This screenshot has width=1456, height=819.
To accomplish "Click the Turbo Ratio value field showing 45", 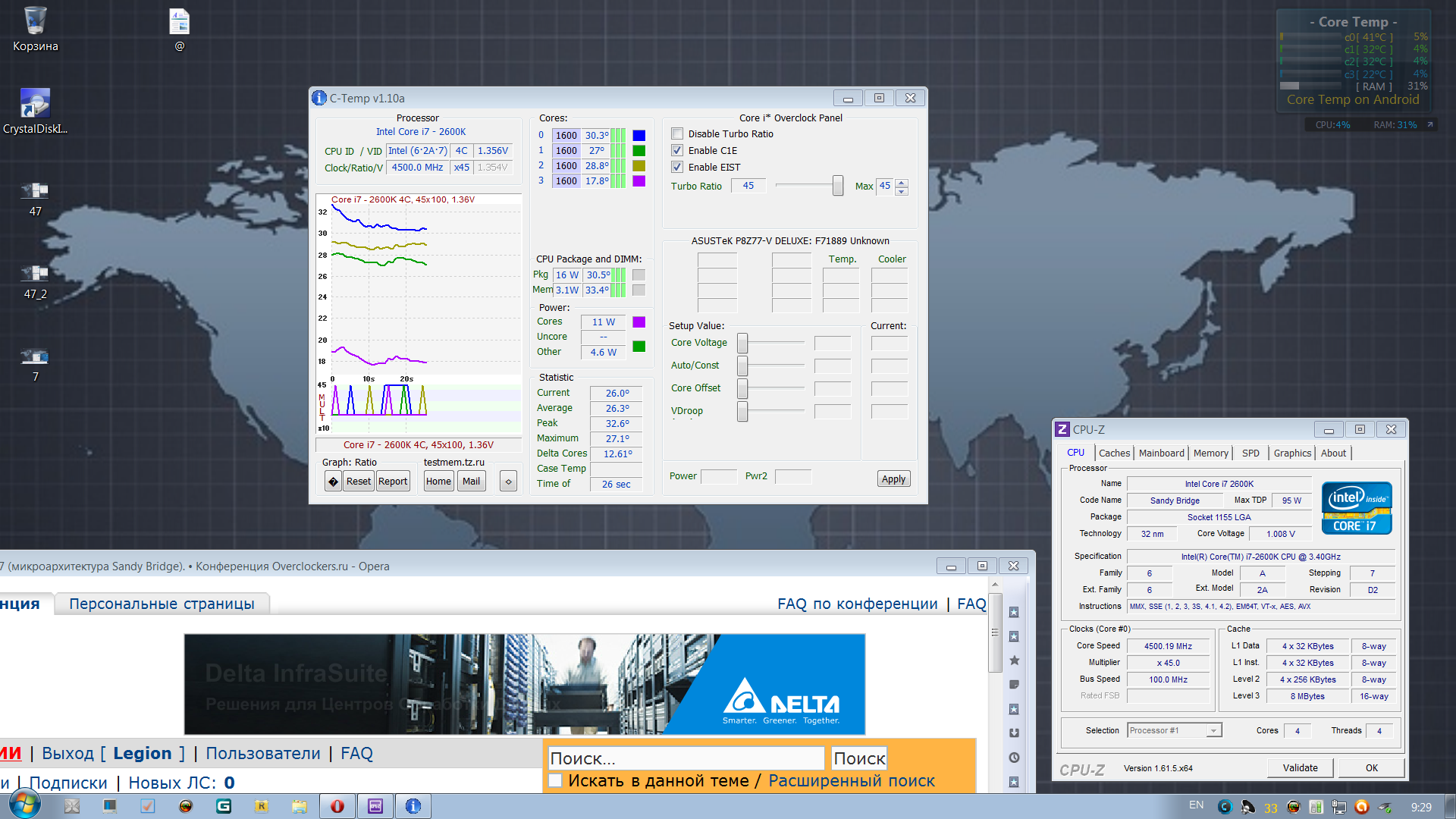I will [748, 185].
